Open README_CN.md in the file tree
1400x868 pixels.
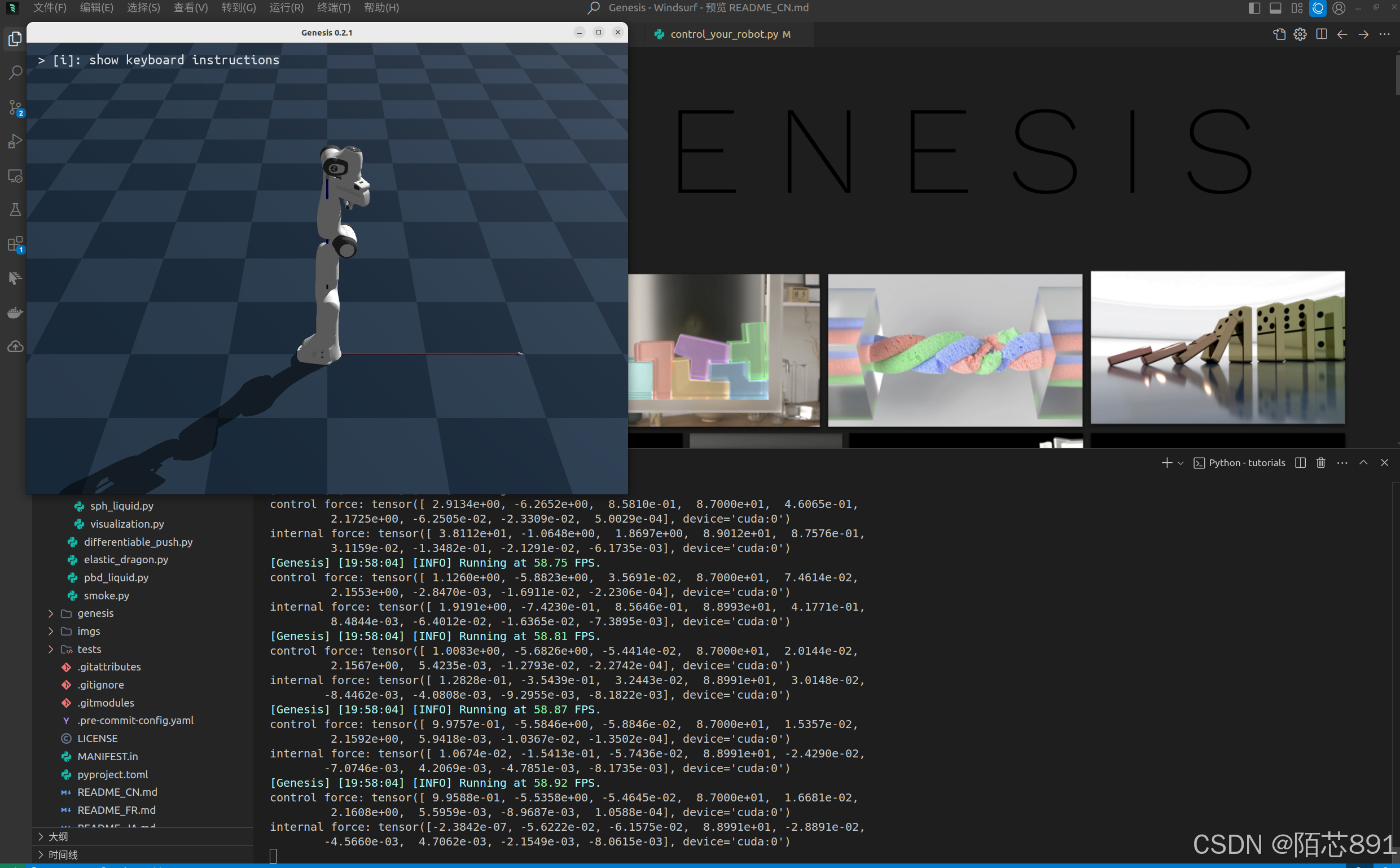tap(117, 792)
